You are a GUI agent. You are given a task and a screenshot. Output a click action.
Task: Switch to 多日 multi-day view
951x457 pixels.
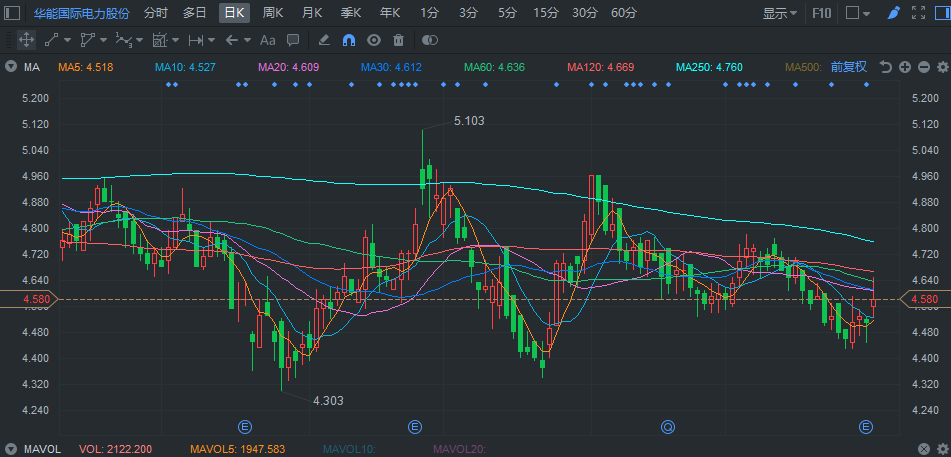[195, 13]
